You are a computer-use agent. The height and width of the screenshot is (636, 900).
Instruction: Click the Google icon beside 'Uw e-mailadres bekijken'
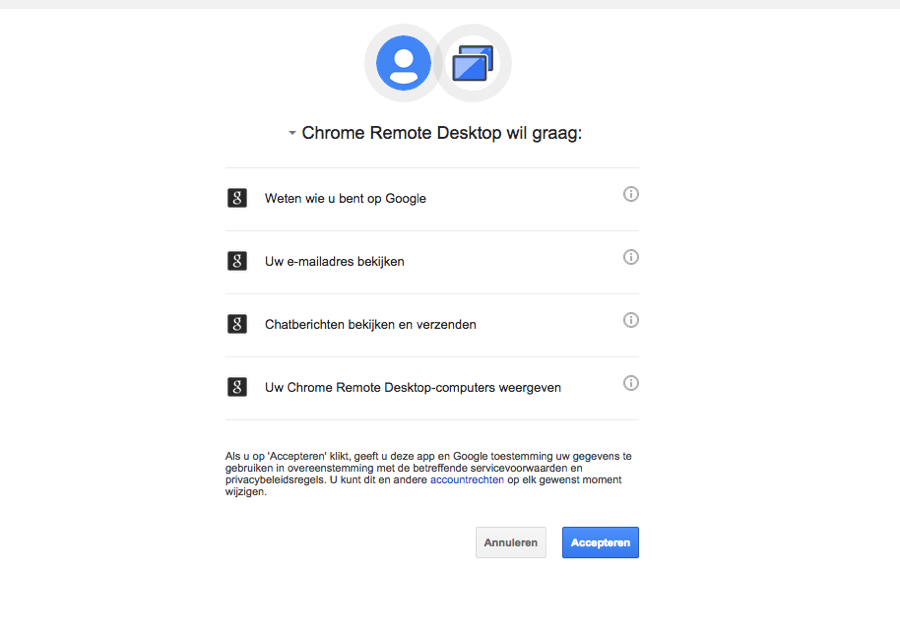237,261
